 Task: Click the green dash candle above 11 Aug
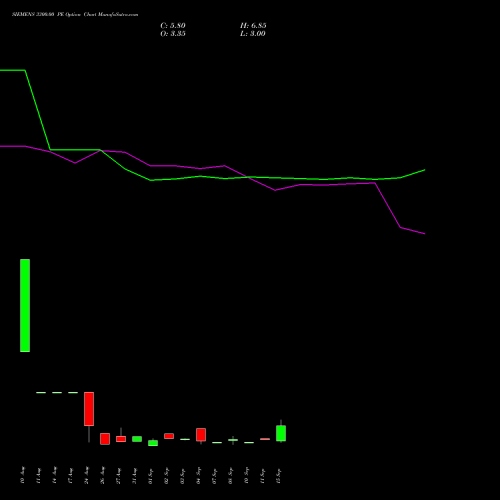click(41, 393)
